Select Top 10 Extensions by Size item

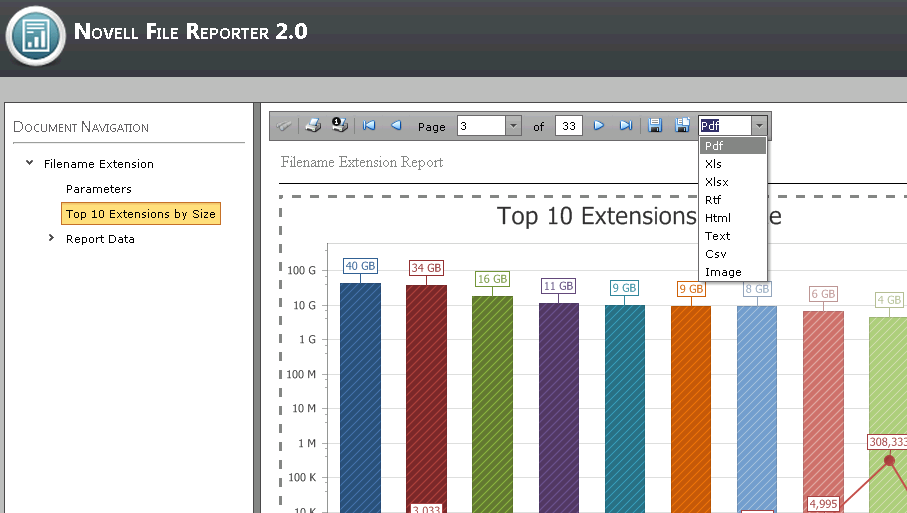141,213
